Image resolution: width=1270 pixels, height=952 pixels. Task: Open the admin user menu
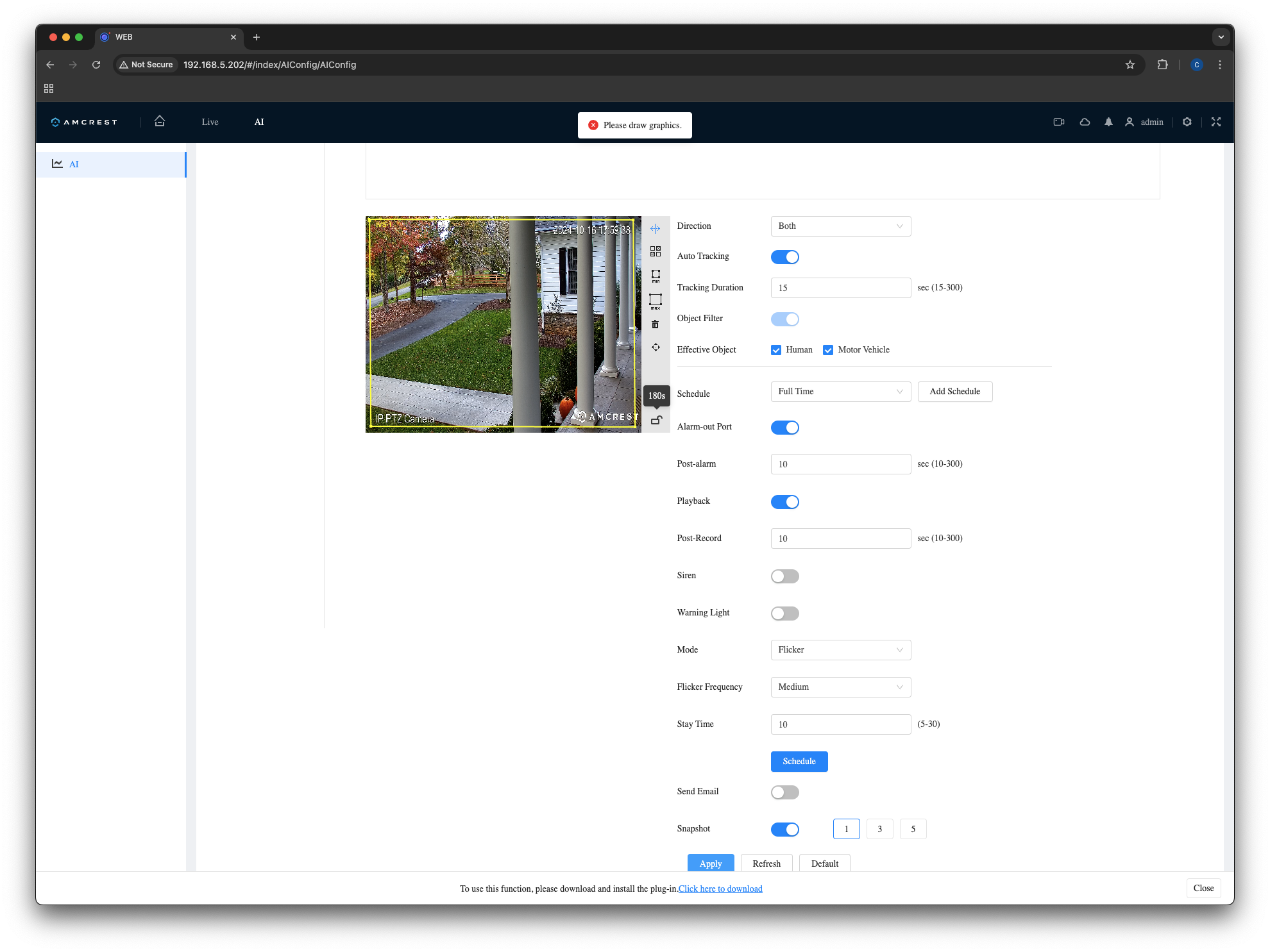pyautogui.click(x=1144, y=122)
